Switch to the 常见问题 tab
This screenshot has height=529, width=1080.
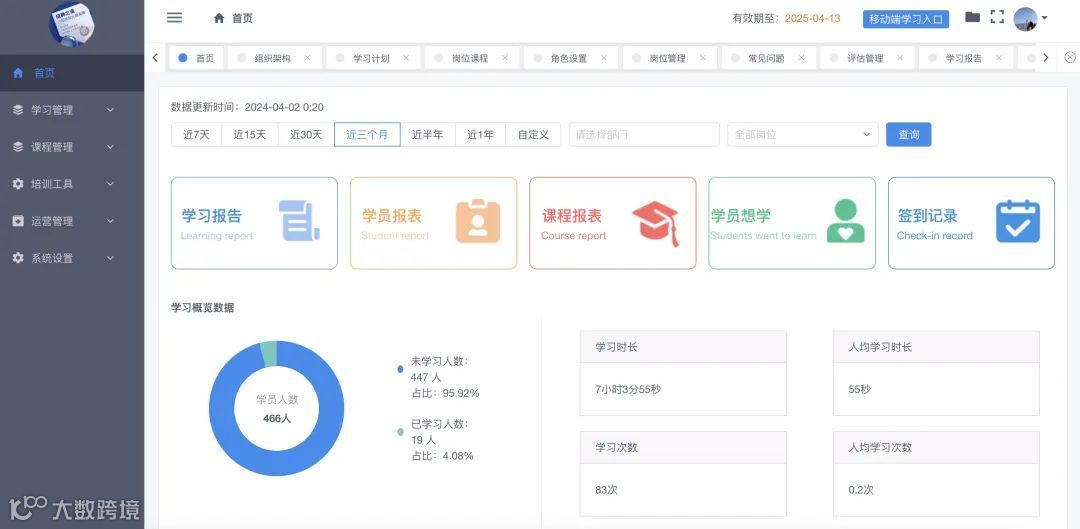pos(767,59)
